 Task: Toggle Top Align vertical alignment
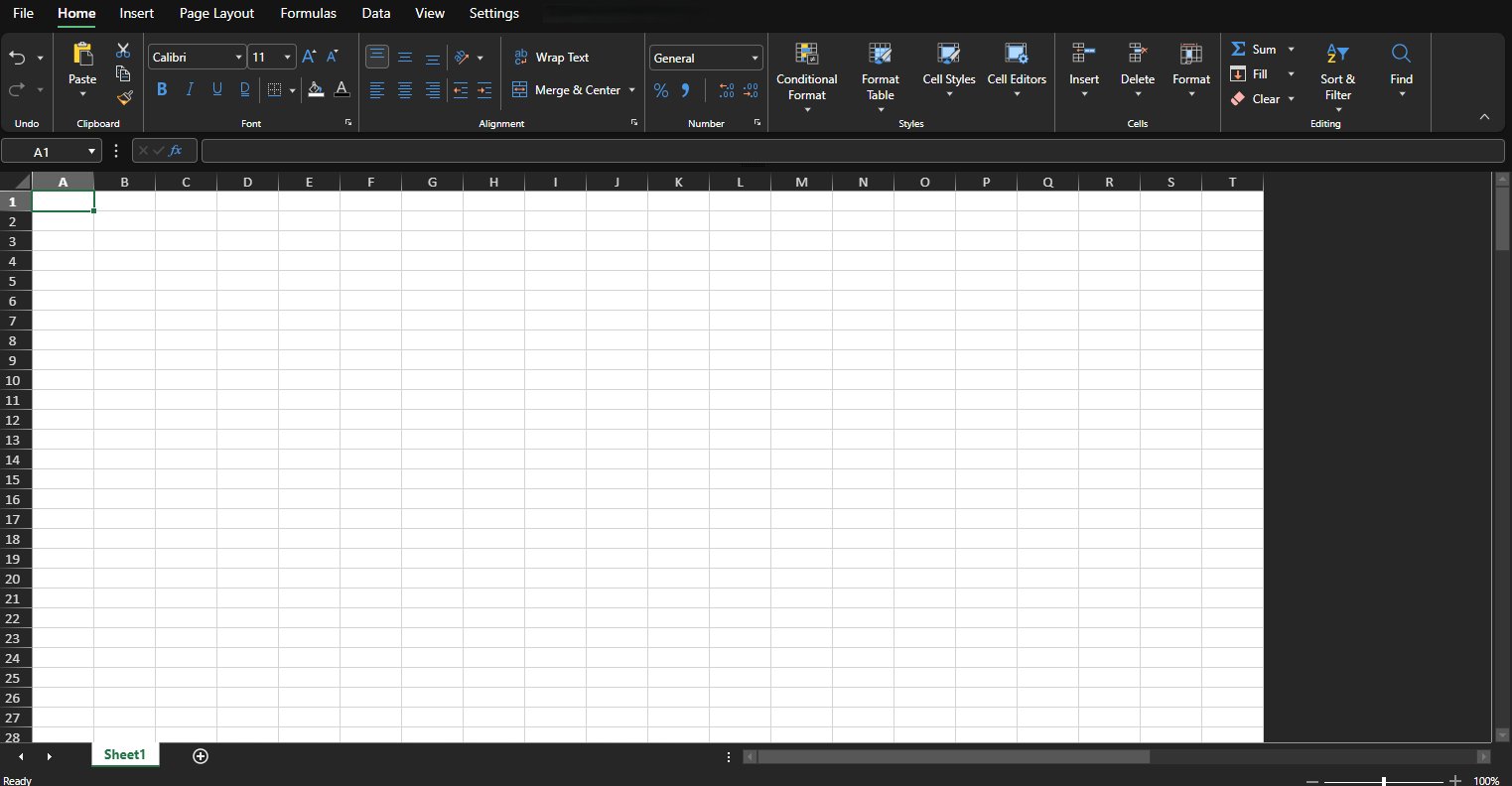[x=377, y=57]
